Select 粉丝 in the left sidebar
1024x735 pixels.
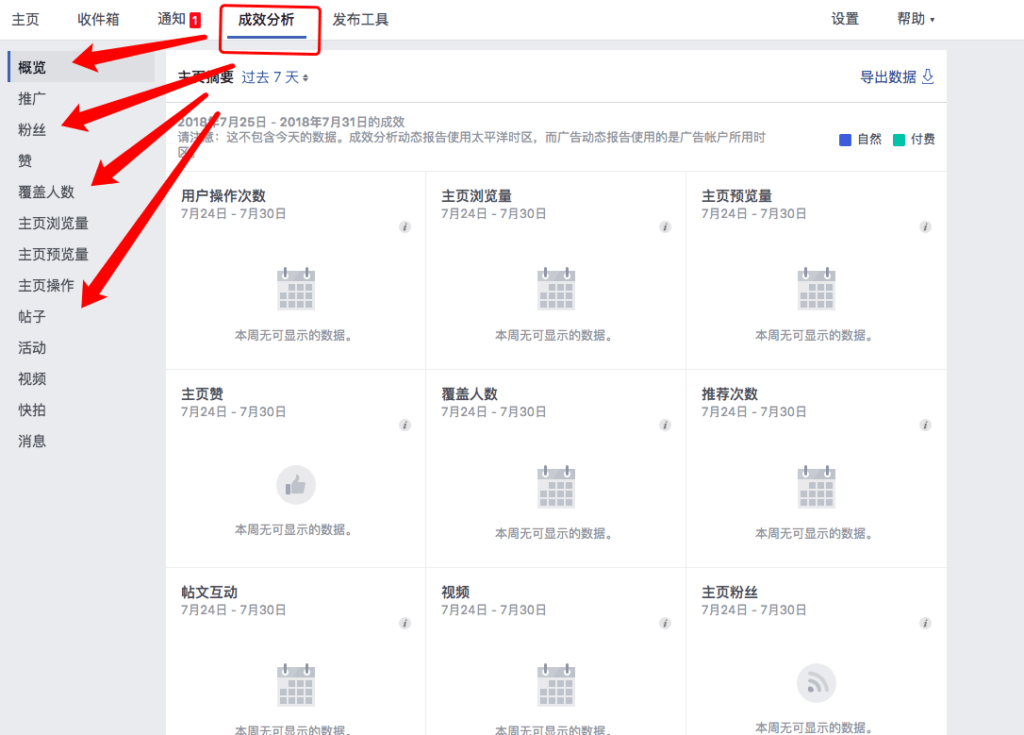coord(32,129)
